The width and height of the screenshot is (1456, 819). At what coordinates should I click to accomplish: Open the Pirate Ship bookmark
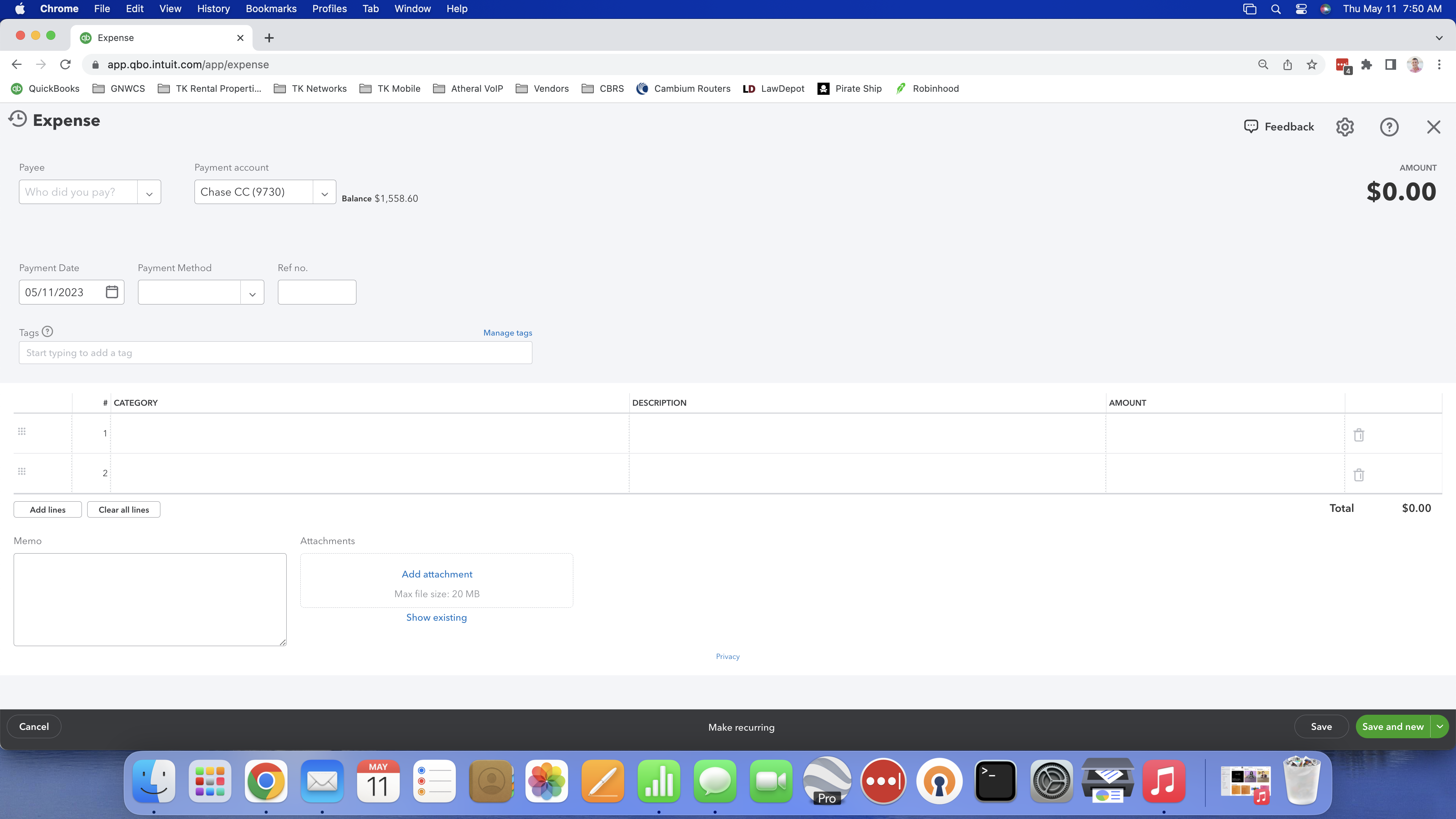coord(858,89)
